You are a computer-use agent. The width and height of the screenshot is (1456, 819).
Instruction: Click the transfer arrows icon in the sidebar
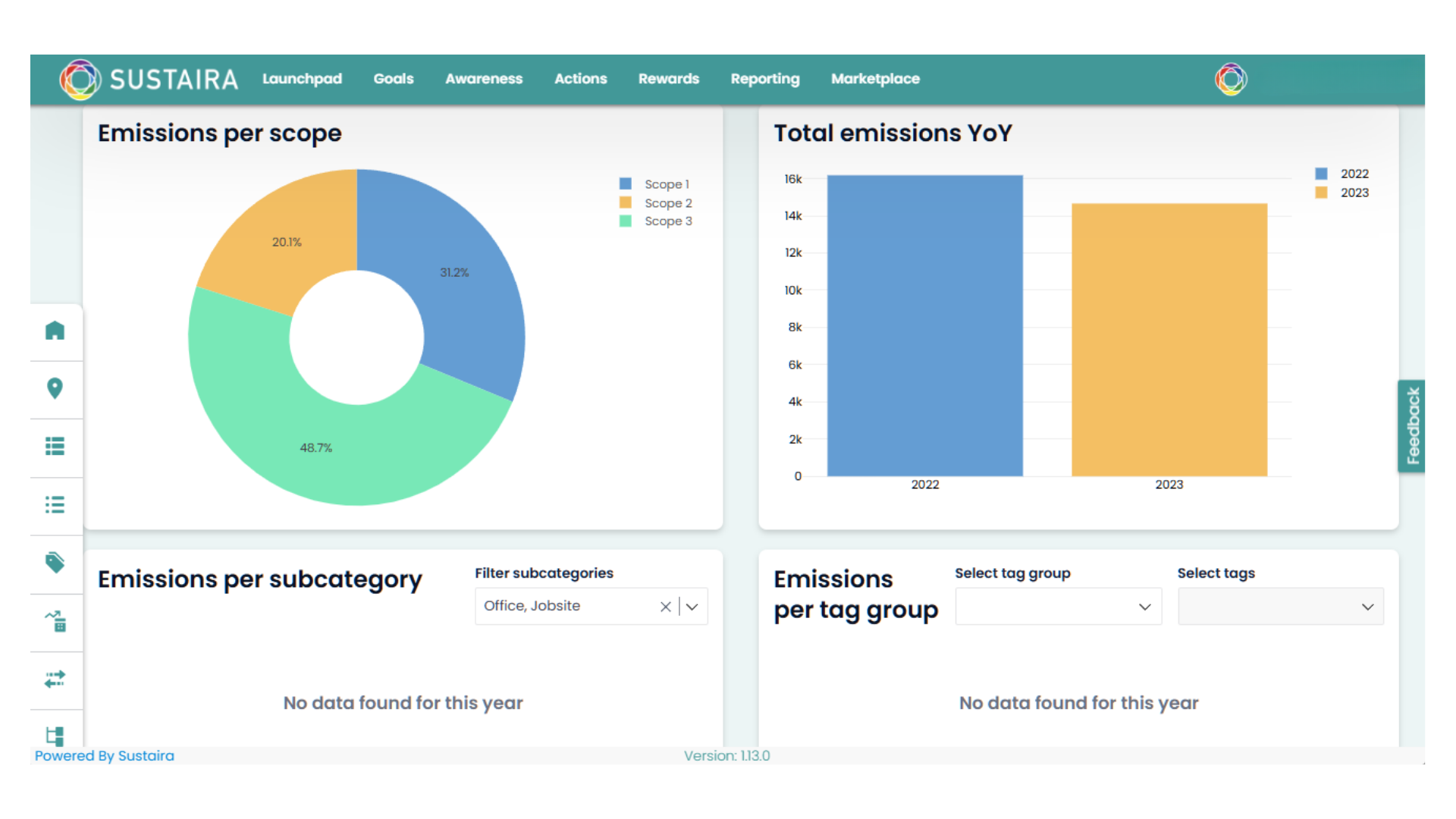[55, 679]
